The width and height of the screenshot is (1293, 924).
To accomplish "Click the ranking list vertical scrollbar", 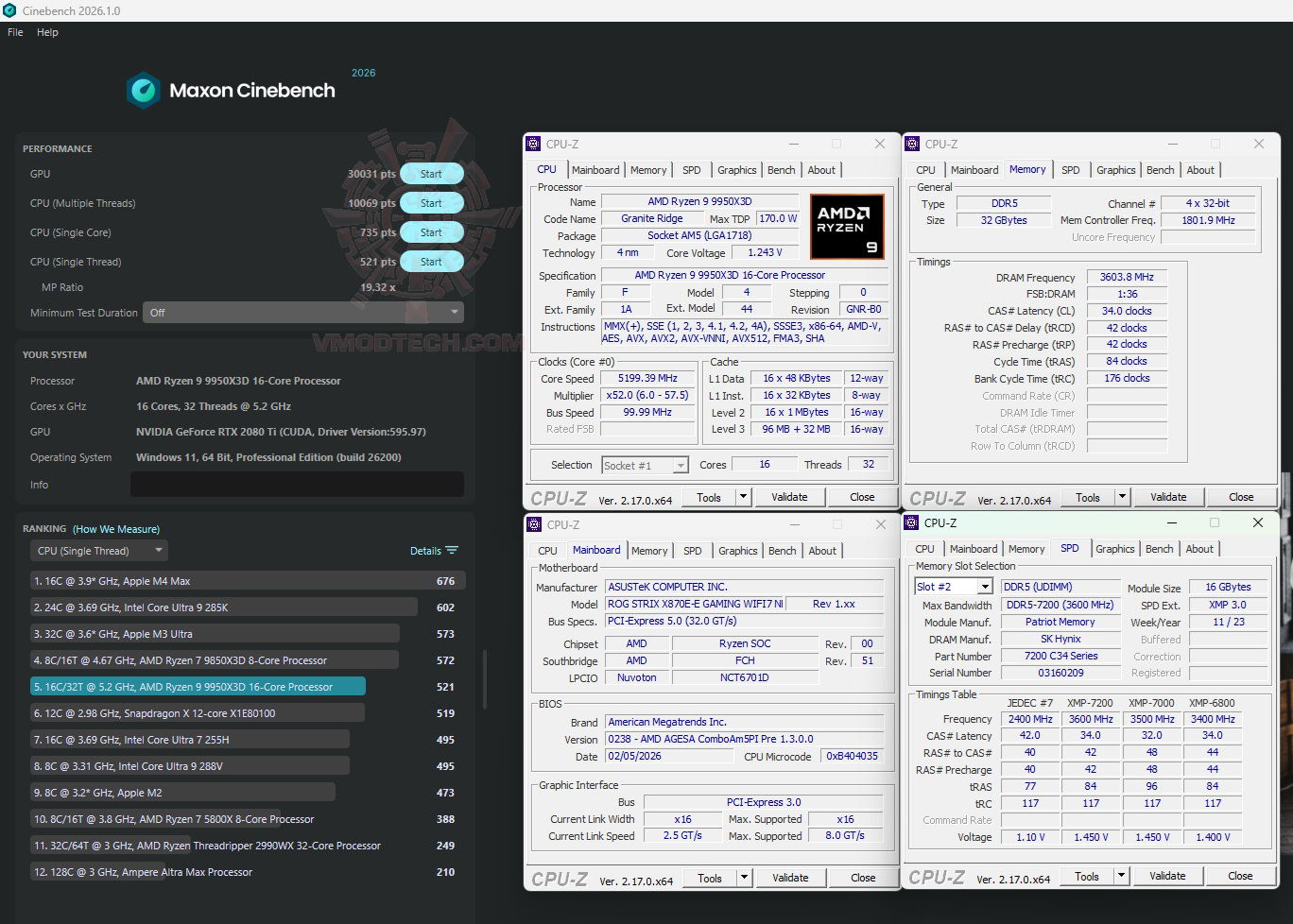I will pos(485,680).
